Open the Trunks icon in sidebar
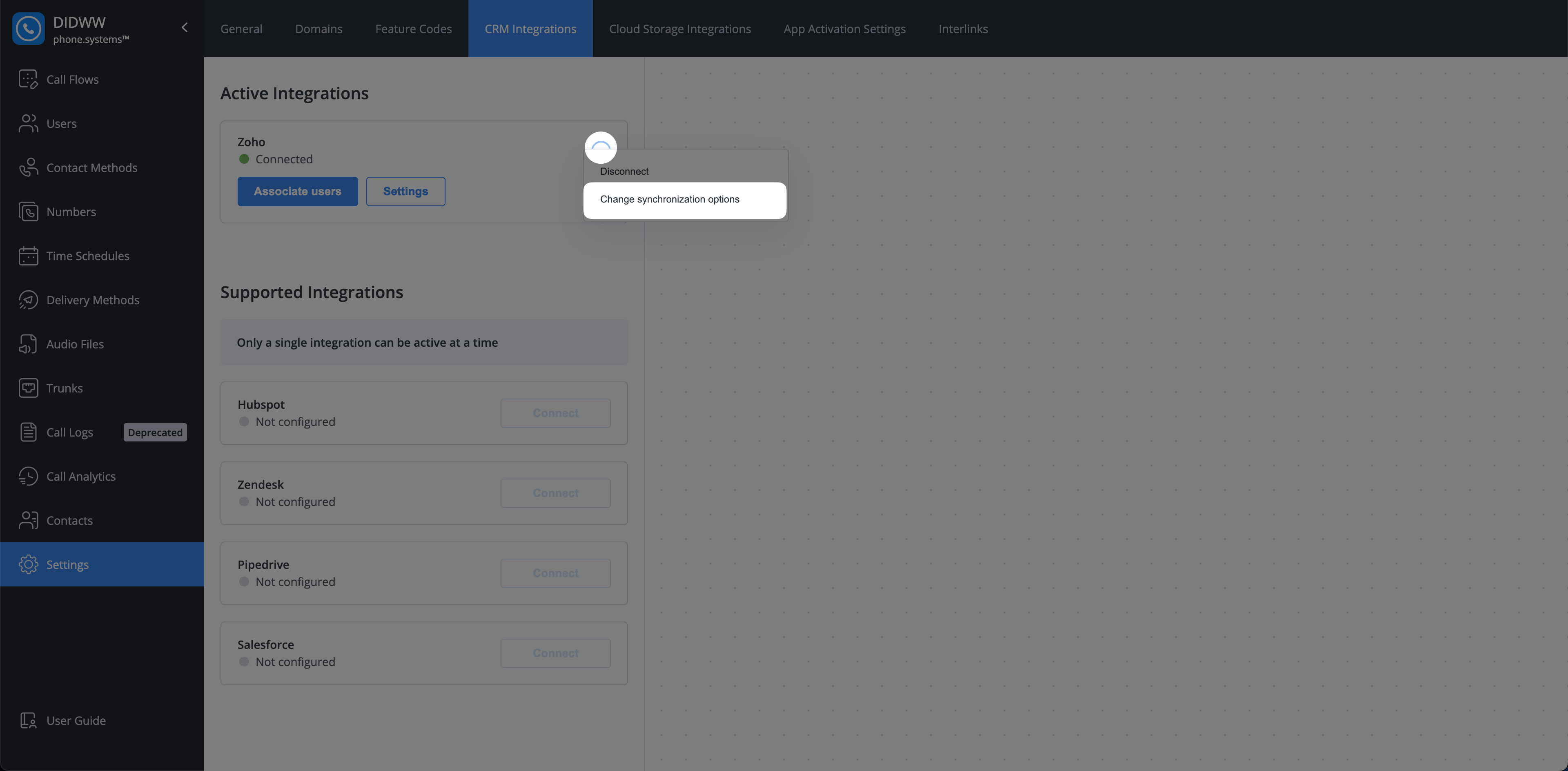Viewport: 1568px width, 771px height. pos(28,388)
